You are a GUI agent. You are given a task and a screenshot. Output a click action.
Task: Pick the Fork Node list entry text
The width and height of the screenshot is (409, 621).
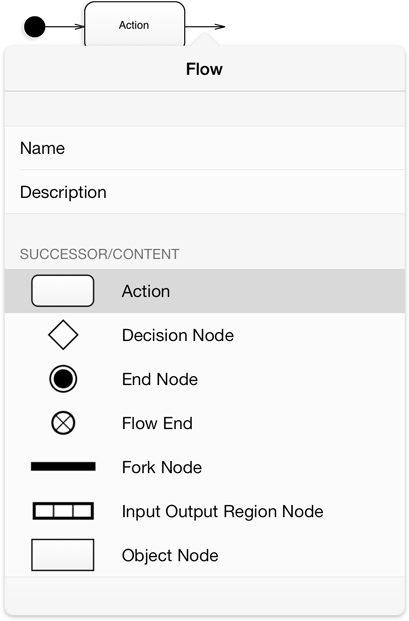[162, 467]
